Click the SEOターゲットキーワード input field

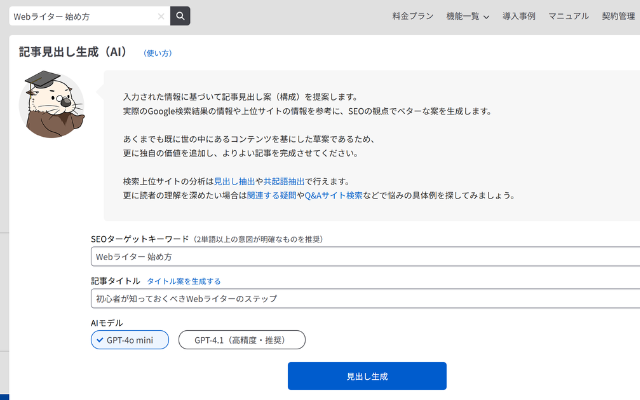(x=365, y=256)
